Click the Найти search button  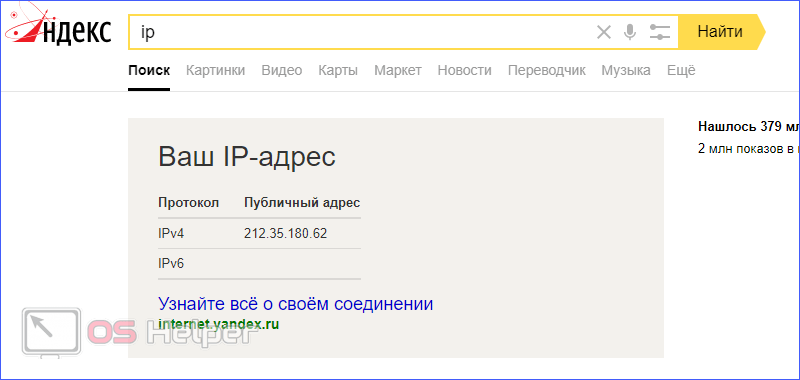[721, 32]
